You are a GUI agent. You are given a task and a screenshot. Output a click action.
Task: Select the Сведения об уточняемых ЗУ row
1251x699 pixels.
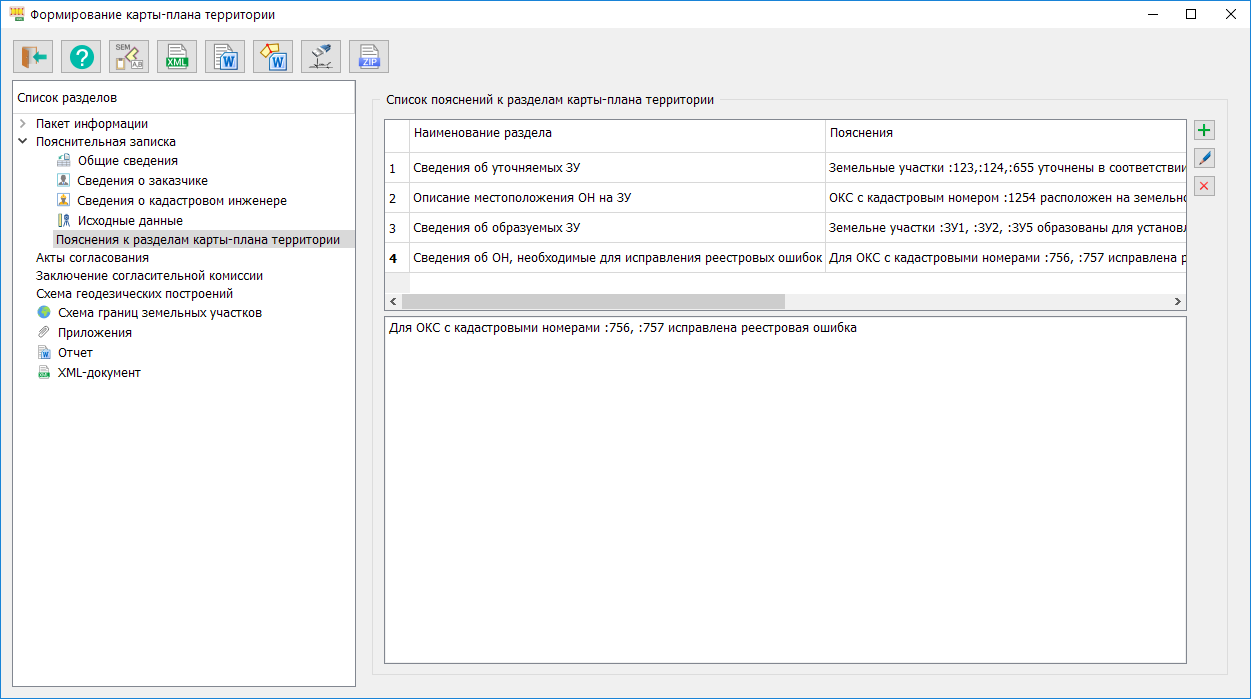point(496,168)
